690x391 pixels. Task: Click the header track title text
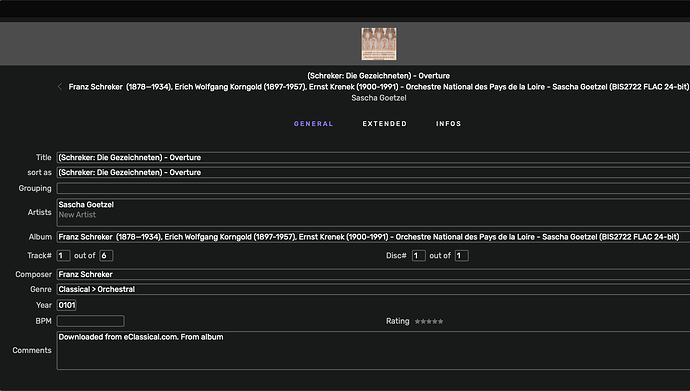(378, 76)
